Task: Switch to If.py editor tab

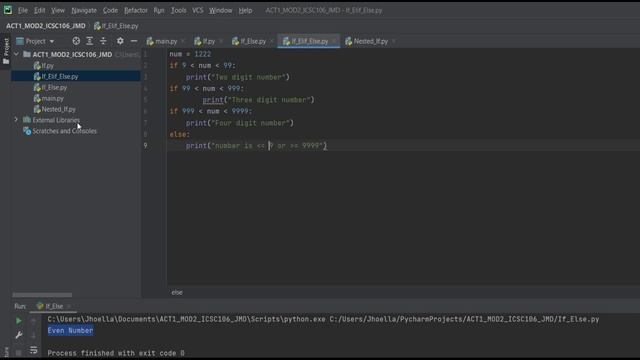Action: pos(205,41)
